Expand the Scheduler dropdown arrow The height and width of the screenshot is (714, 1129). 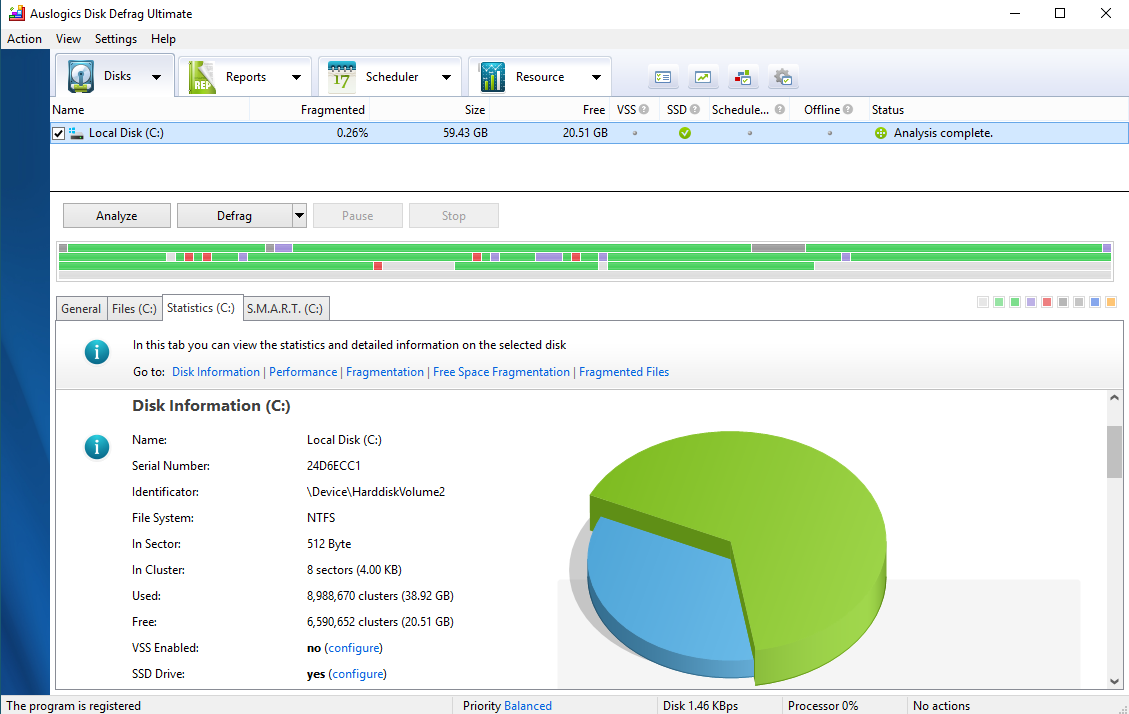446,77
